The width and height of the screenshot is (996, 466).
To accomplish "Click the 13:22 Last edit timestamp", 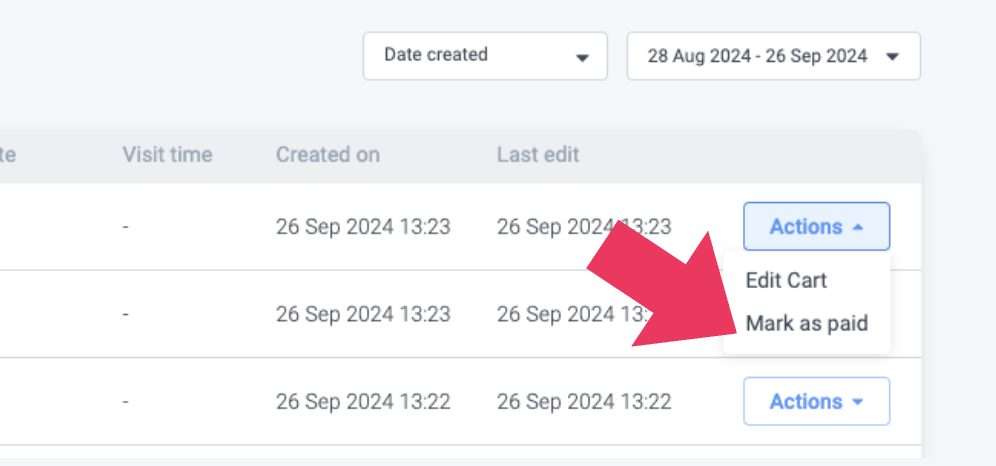I will (584, 402).
